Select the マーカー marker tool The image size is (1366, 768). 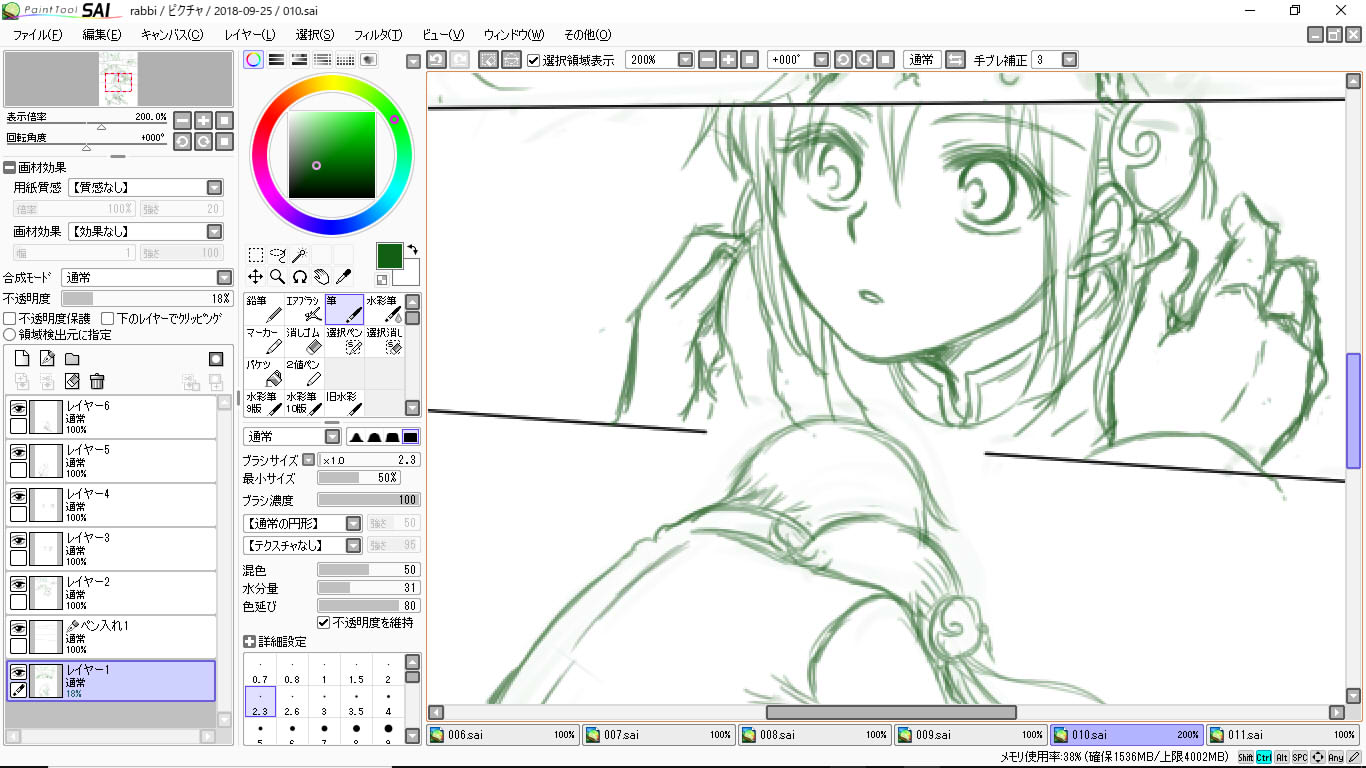point(264,341)
